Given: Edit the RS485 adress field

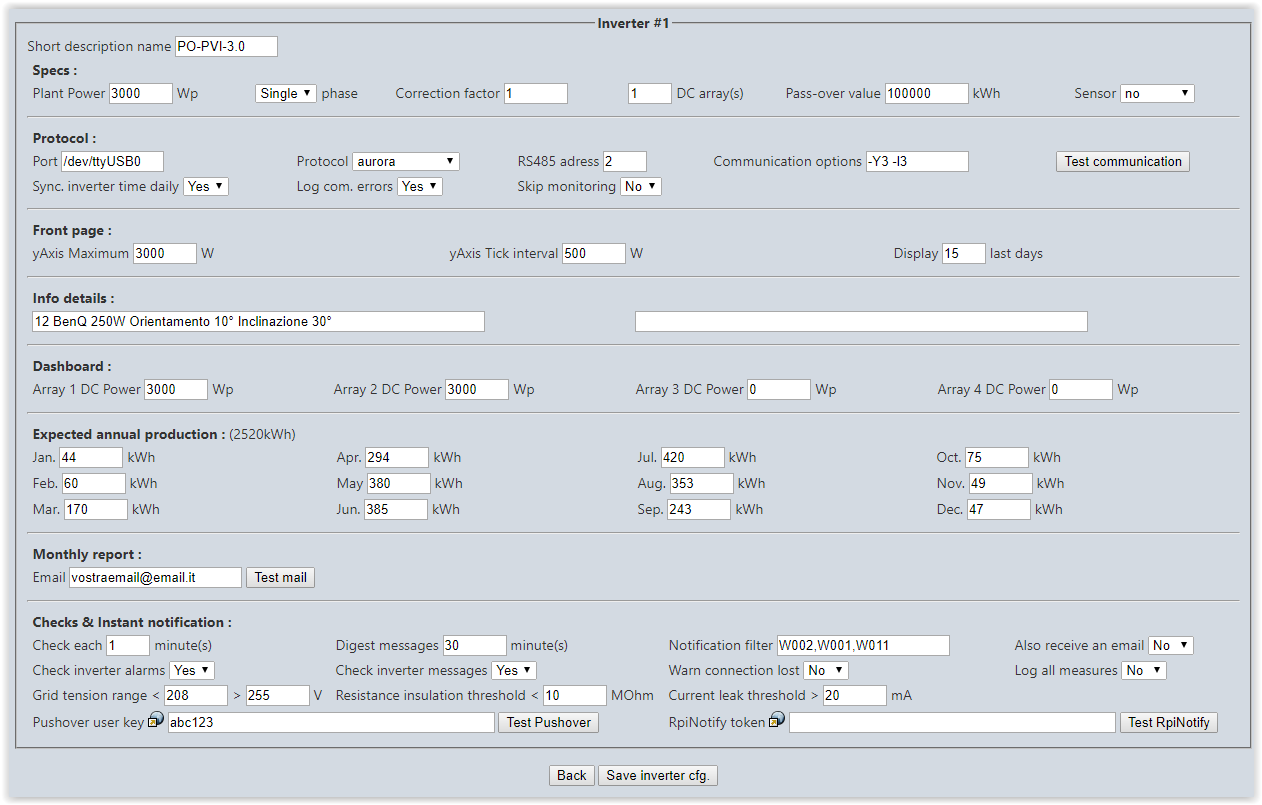Looking at the screenshot, I should point(625,161).
